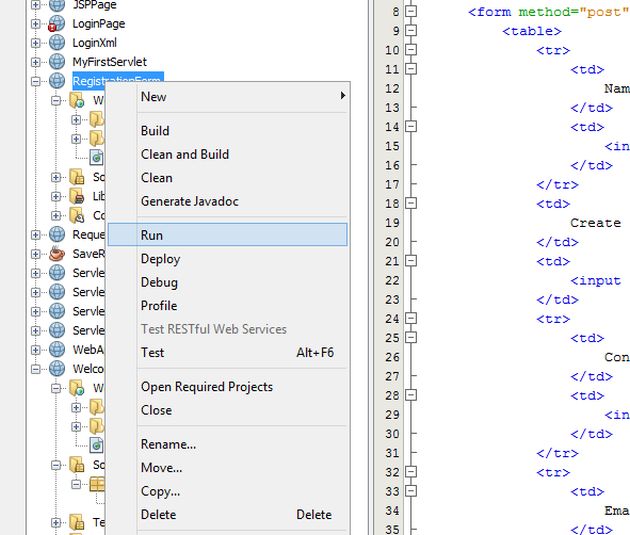Expand the LoginXml project node
The width and height of the screenshot is (630, 535).
coord(36,43)
